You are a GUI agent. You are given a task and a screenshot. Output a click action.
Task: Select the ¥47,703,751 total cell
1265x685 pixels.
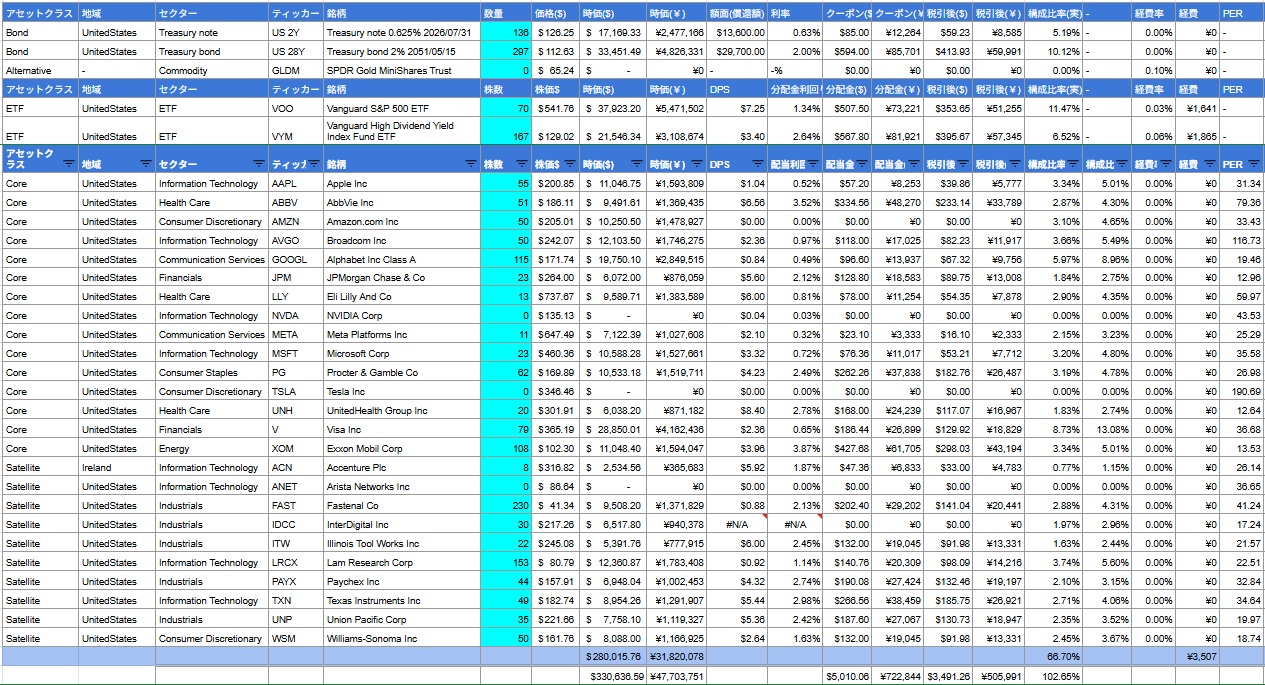point(676,676)
